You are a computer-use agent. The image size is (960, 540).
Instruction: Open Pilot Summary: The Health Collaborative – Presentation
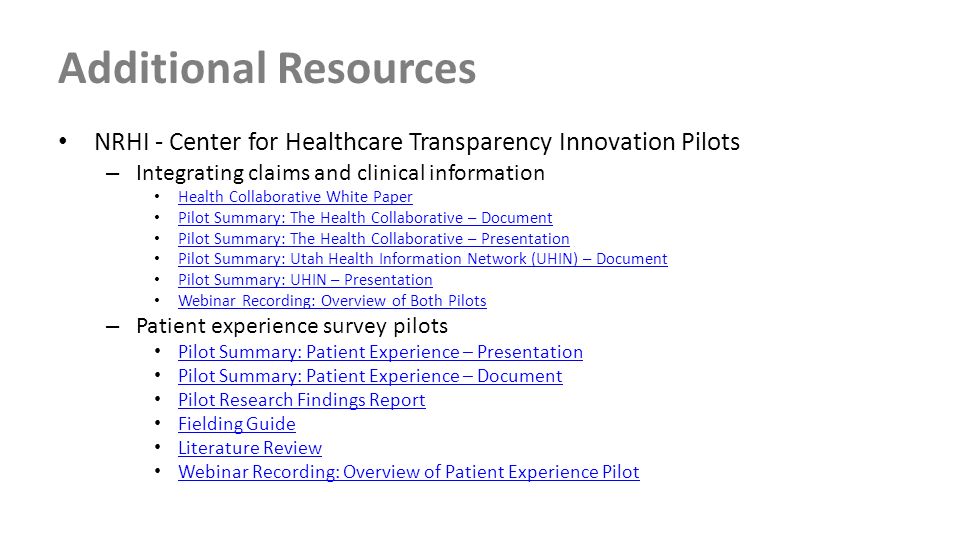373,238
